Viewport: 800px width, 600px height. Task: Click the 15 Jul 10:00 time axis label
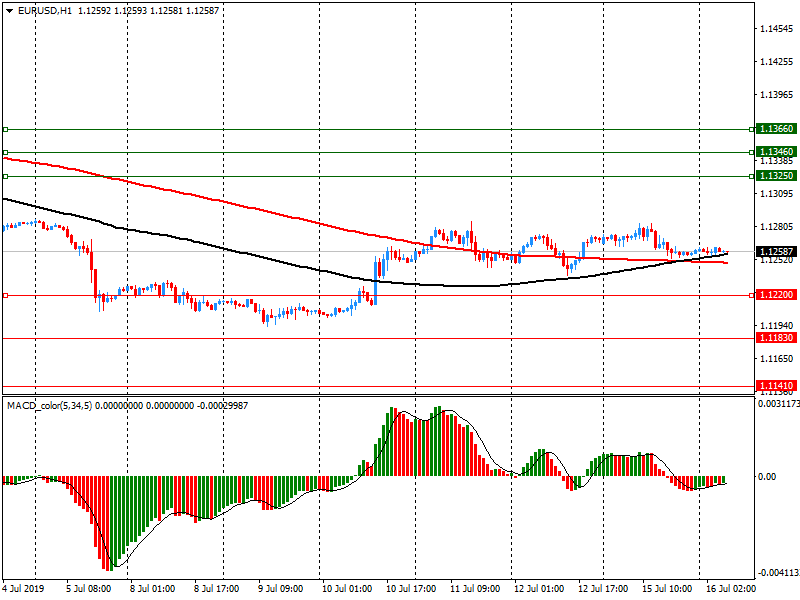tap(667, 588)
